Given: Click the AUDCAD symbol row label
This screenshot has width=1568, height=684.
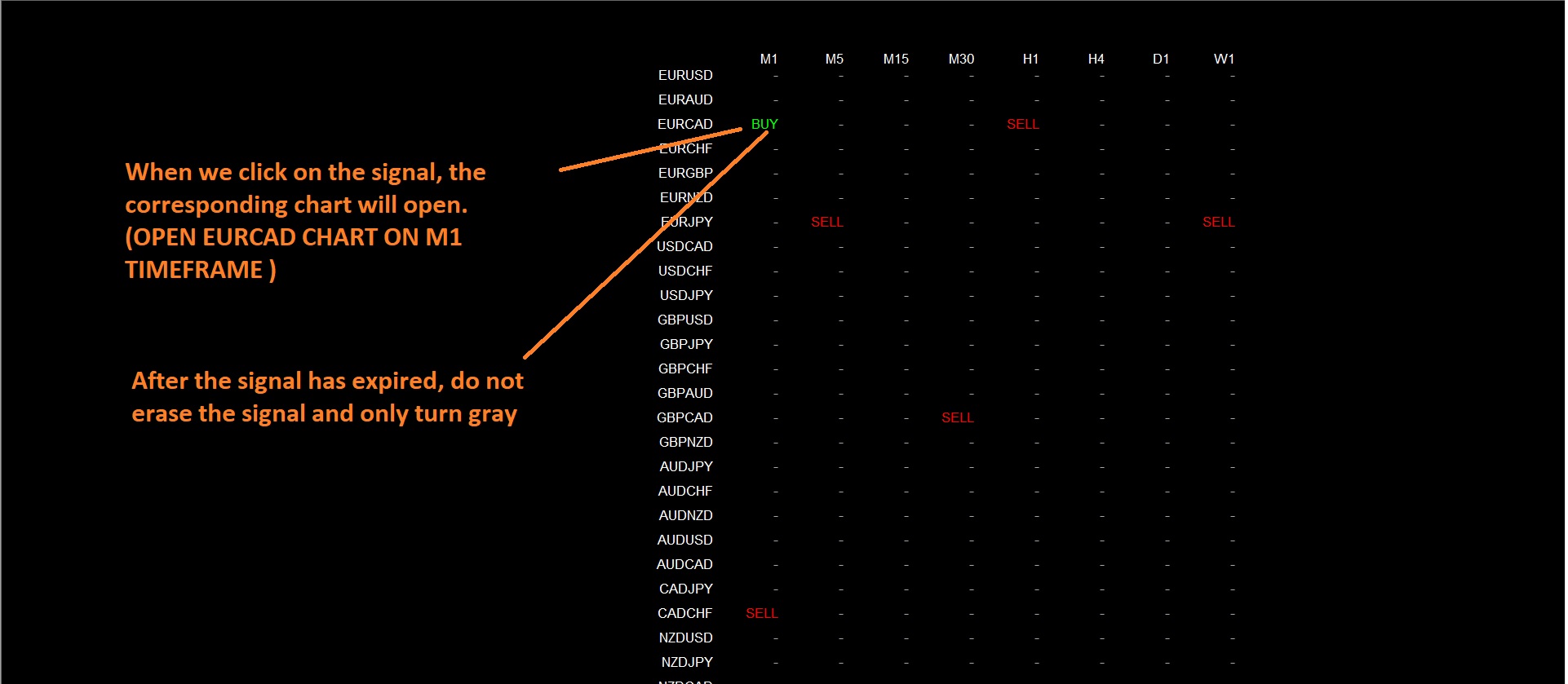Looking at the screenshot, I should [x=684, y=564].
